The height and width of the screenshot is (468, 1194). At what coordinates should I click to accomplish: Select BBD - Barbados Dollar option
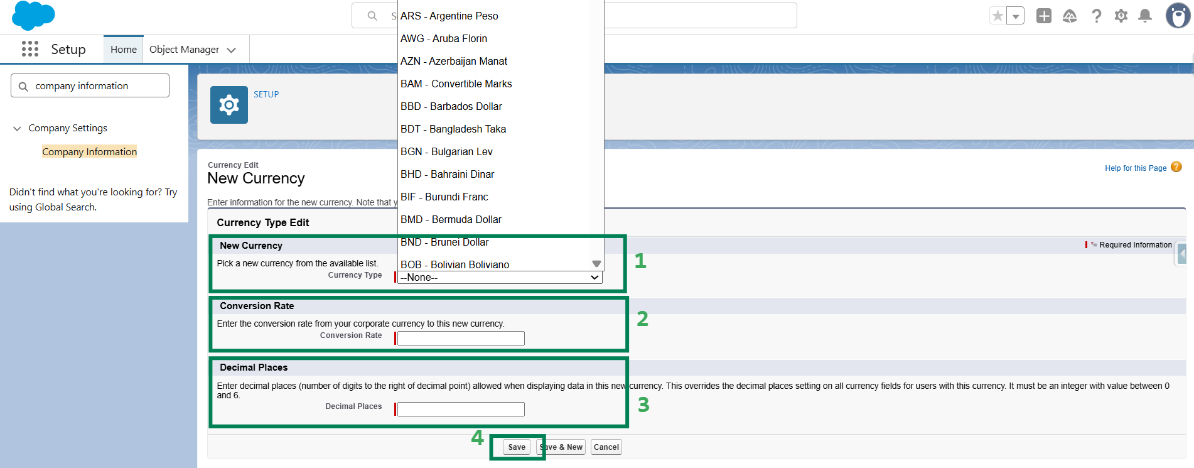click(x=500, y=106)
